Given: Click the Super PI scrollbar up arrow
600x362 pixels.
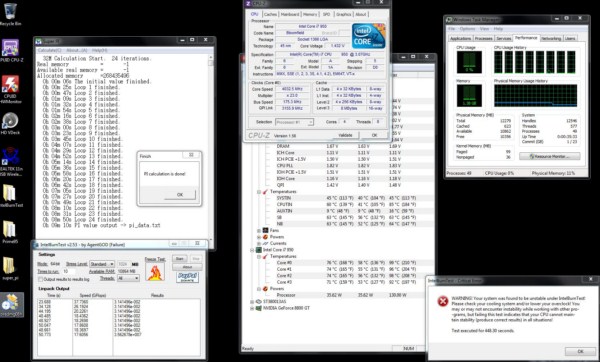Looking at the screenshot, I should click(210, 57).
